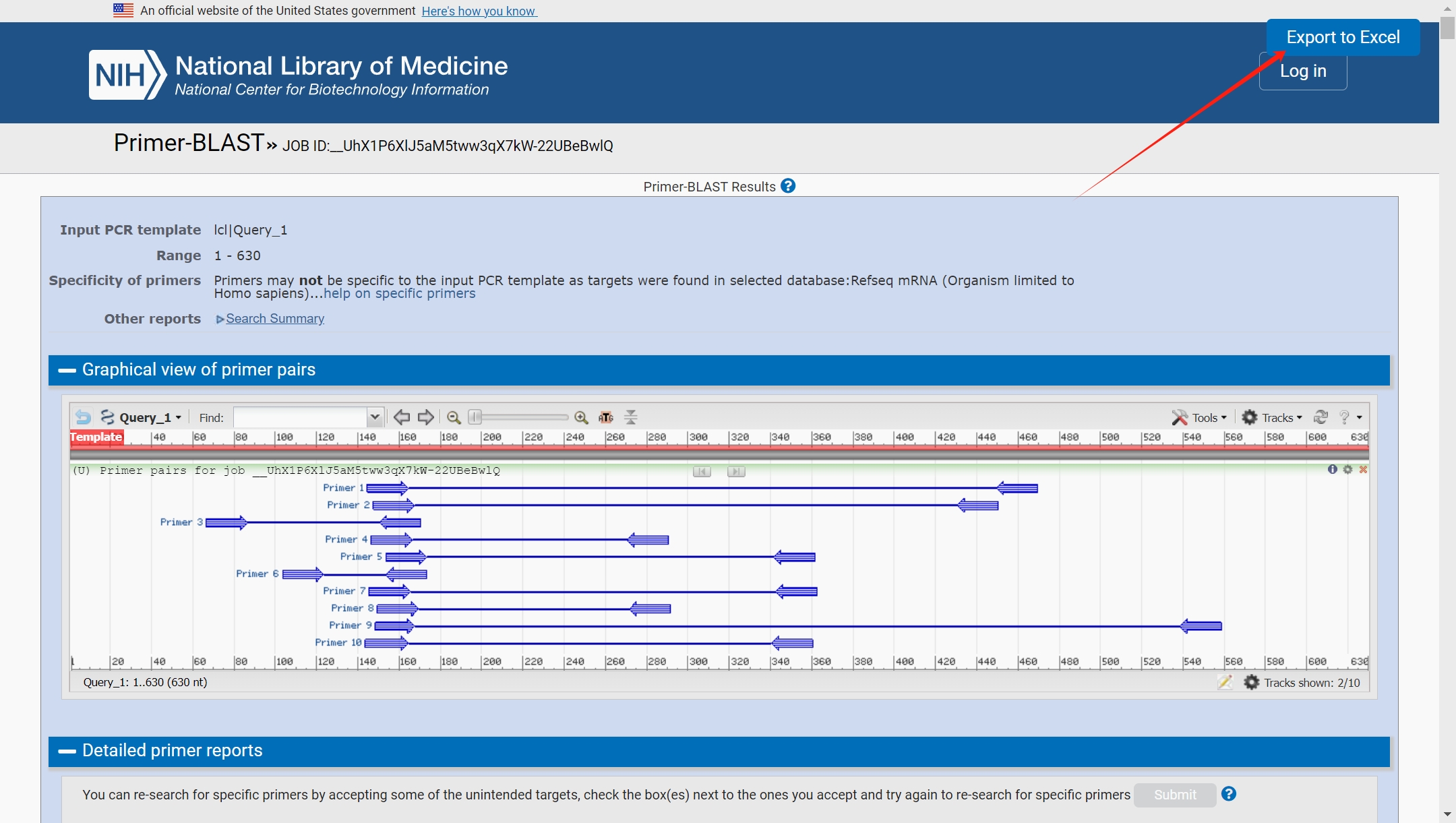Reload the tracks with refresh icon
Screen dimensions: 1456x823
point(1321,417)
